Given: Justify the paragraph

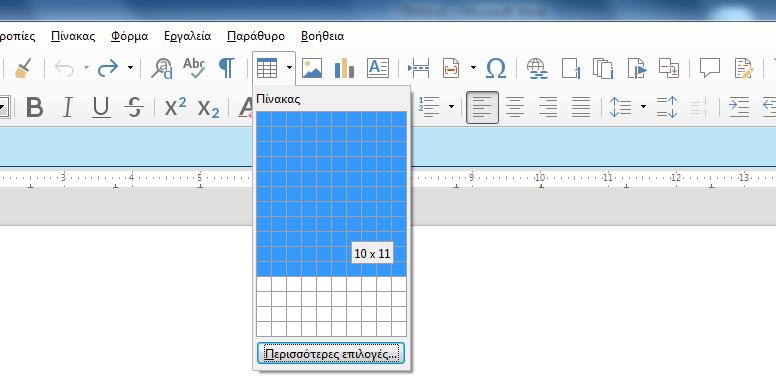Looking at the screenshot, I should pos(581,107).
